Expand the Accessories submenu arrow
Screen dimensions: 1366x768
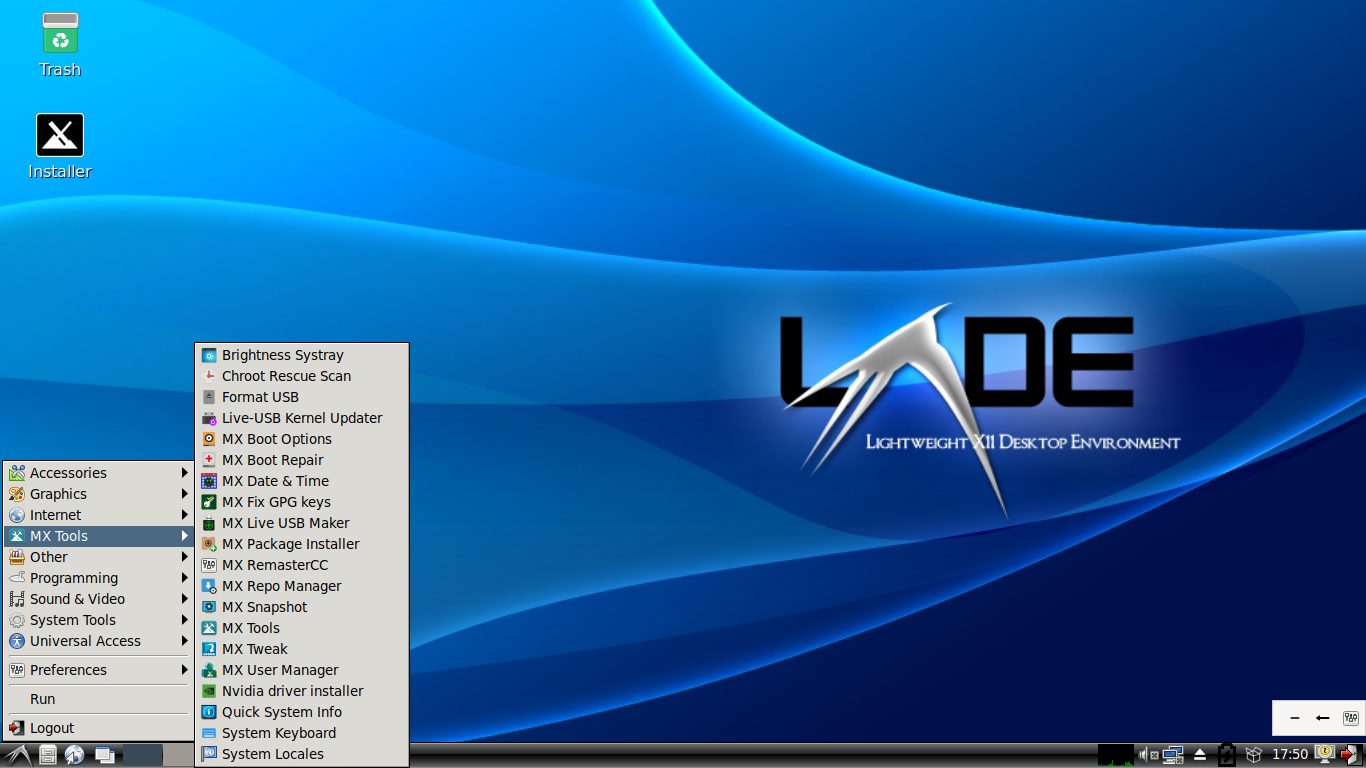(x=185, y=473)
